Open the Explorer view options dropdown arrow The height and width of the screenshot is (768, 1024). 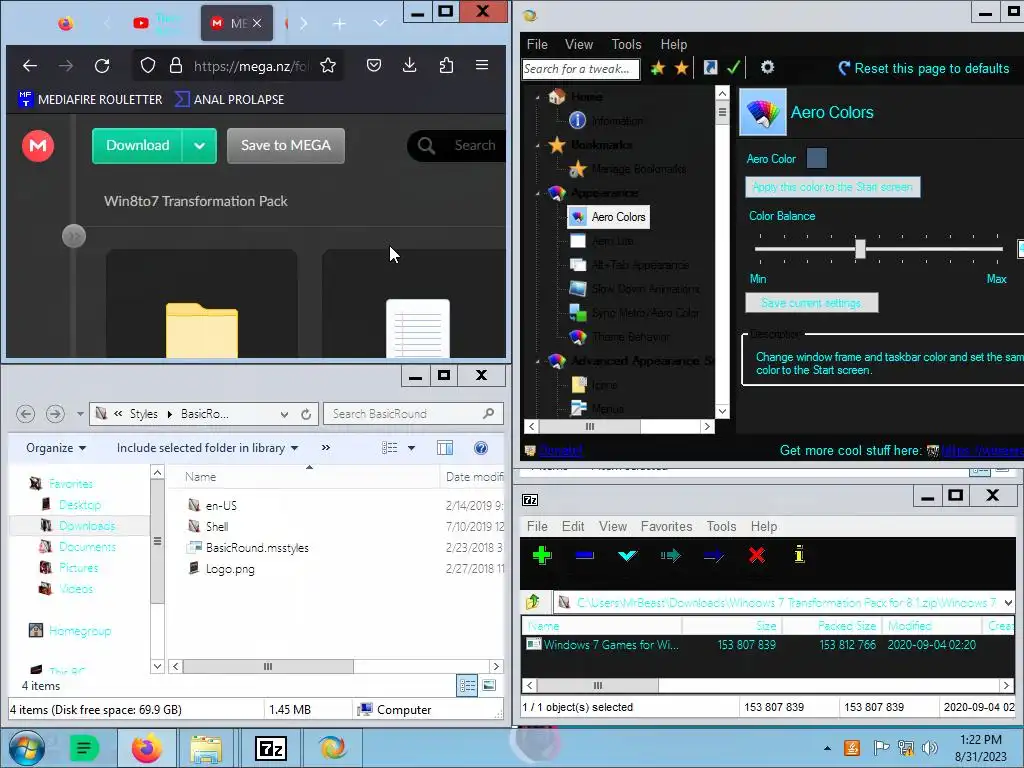click(x=411, y=448)
